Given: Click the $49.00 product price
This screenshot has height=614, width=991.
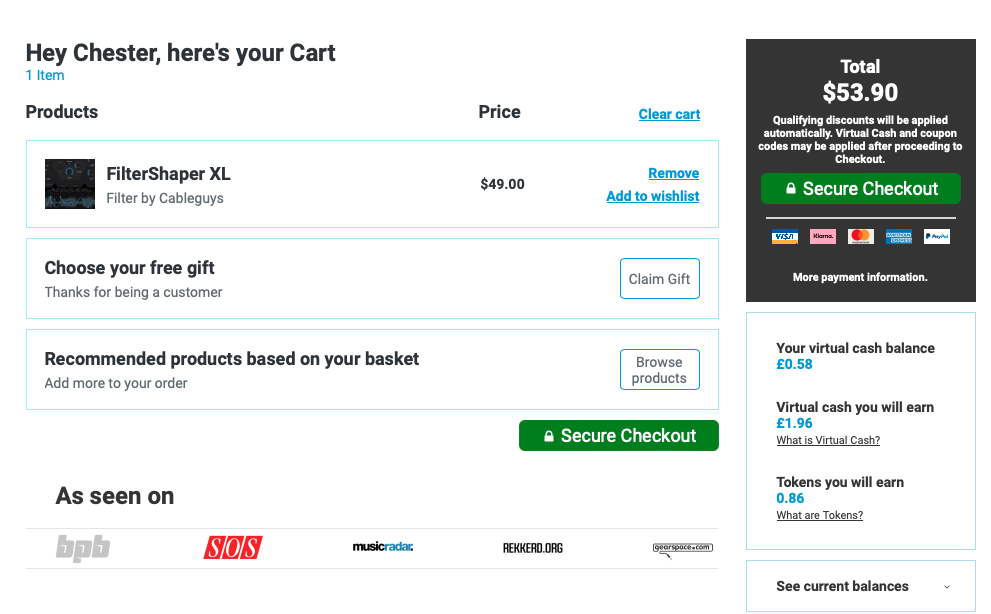Looking at the screenshot, I should (x=502, y=184).
